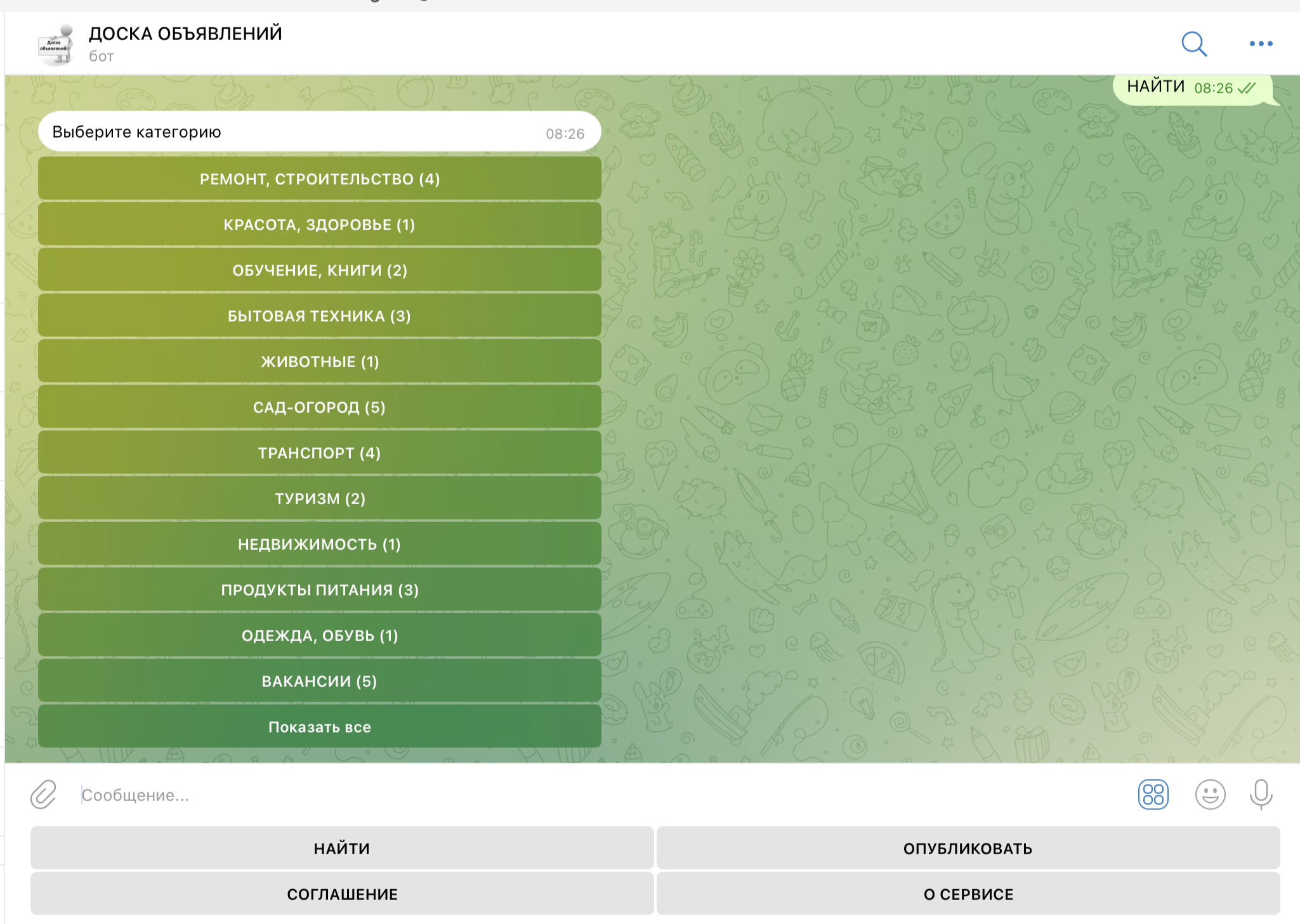Click the paperclip attach file icon

(x=43, y=794)
